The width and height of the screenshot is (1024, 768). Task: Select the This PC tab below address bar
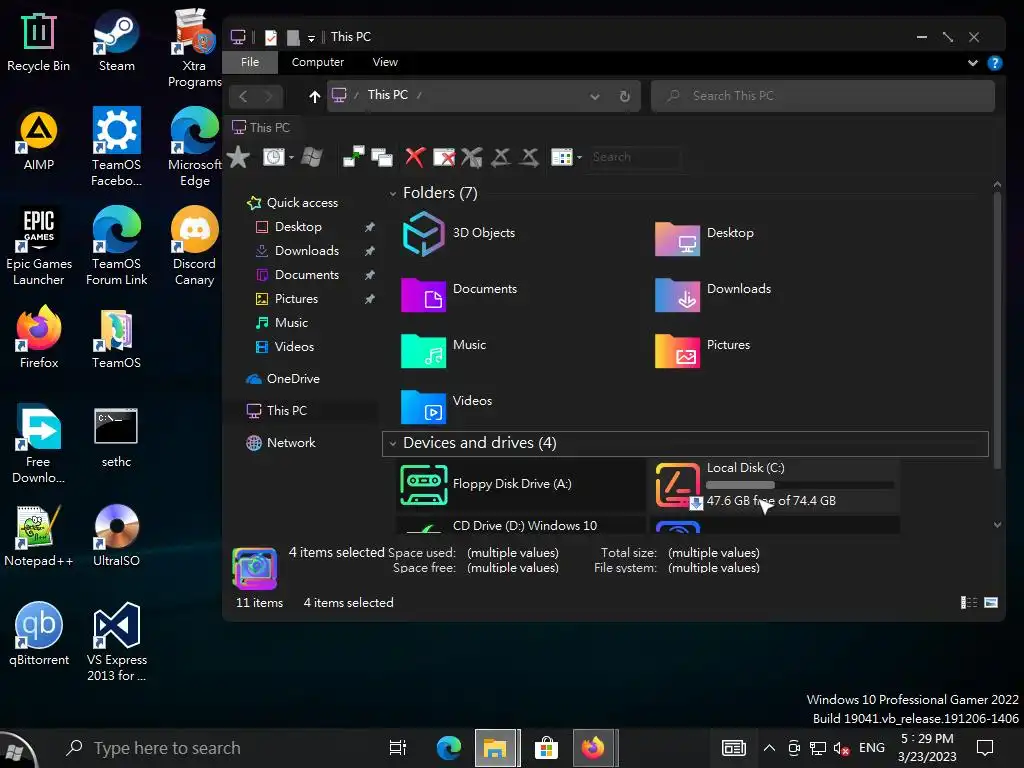(x=261, y=128)
